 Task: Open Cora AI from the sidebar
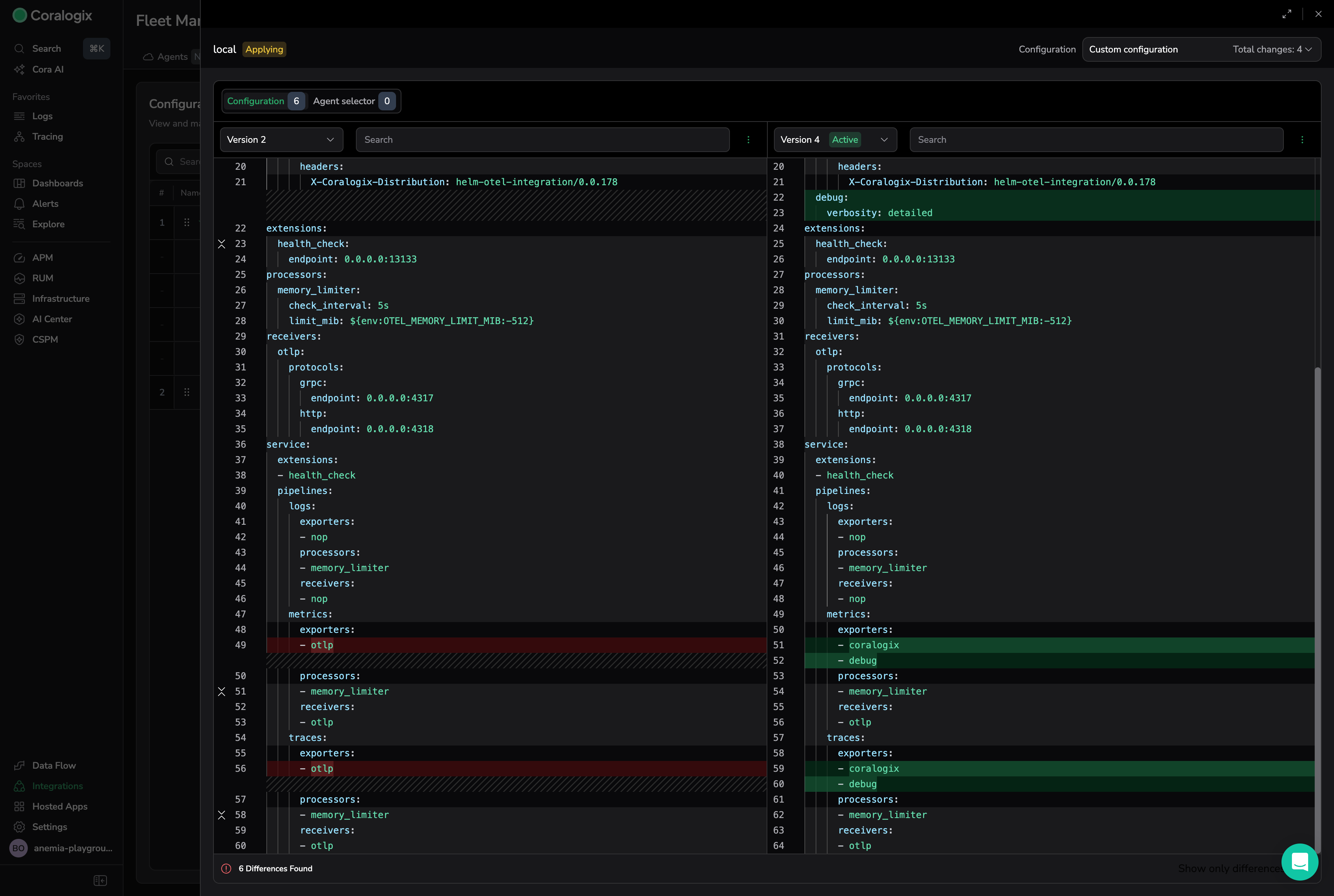coord(47,69)
